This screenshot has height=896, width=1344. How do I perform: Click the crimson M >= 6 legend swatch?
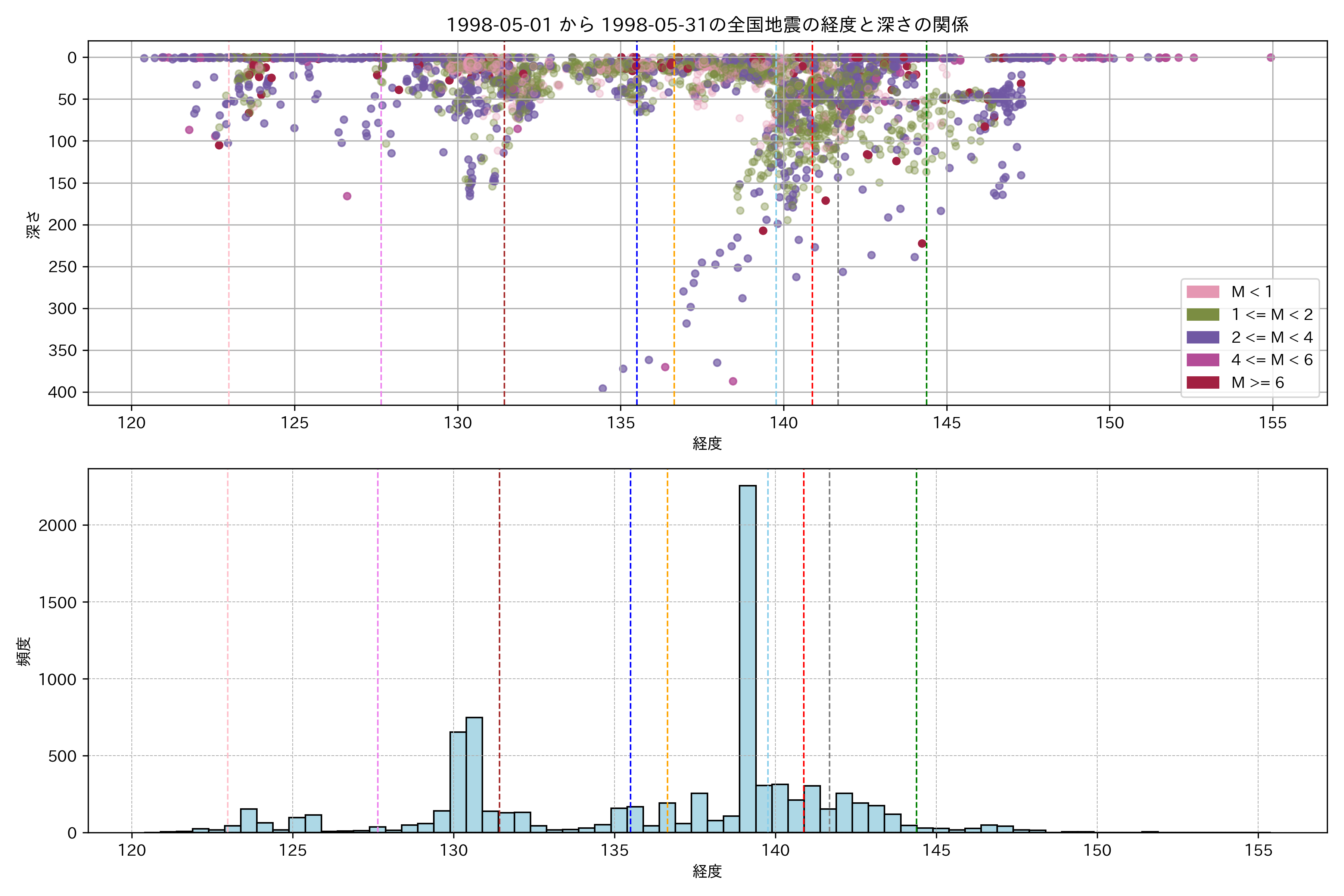point(1202,382)
